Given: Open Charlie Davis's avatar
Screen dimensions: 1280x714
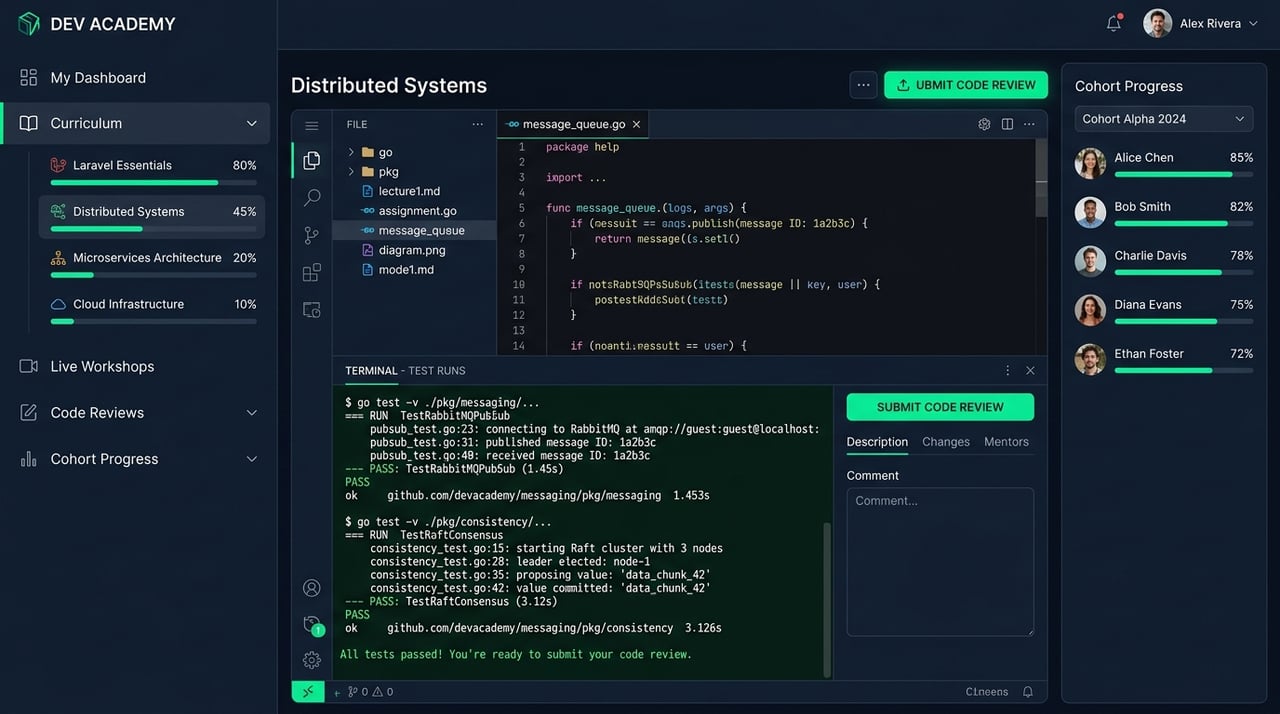Looking at the screenshot, I should click(x=1090, y=261).
